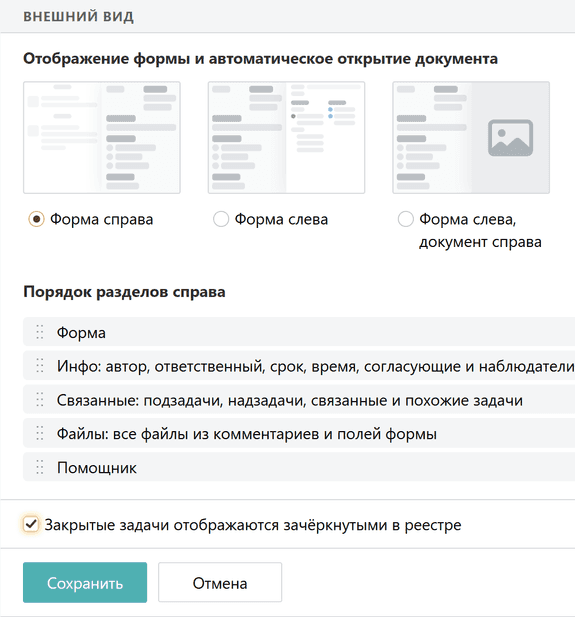Click the drag handle next to Помощник
575x617 pixels.
pos(40,467)
